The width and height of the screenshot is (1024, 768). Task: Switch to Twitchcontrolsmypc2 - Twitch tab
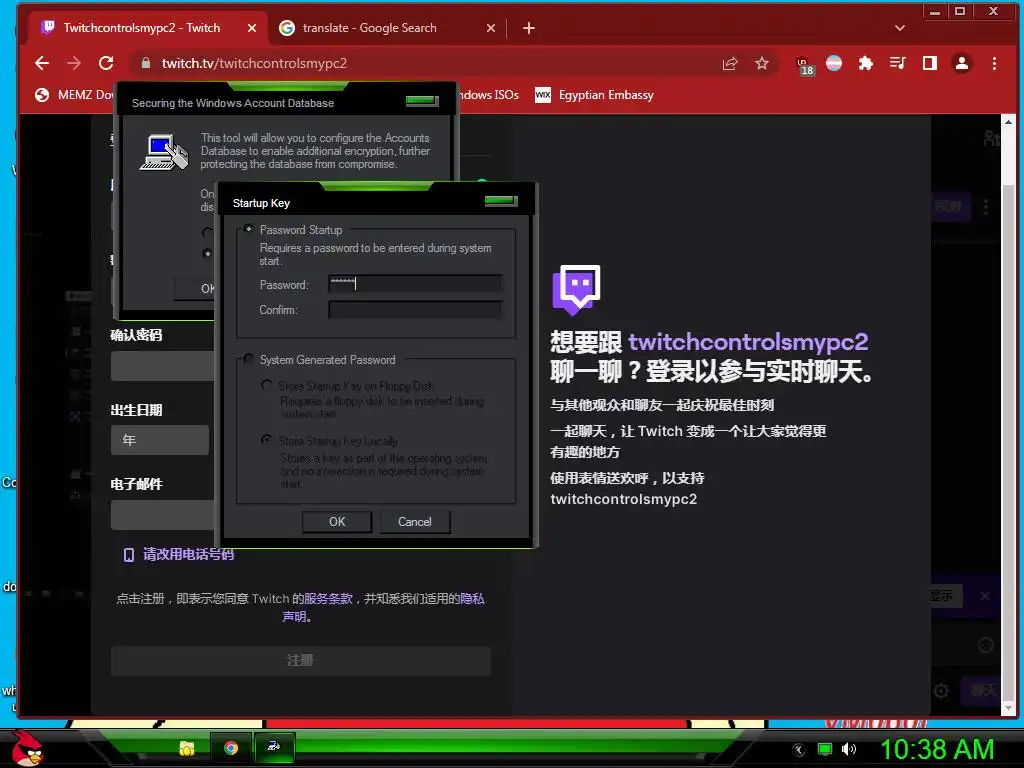coord(142,28)
